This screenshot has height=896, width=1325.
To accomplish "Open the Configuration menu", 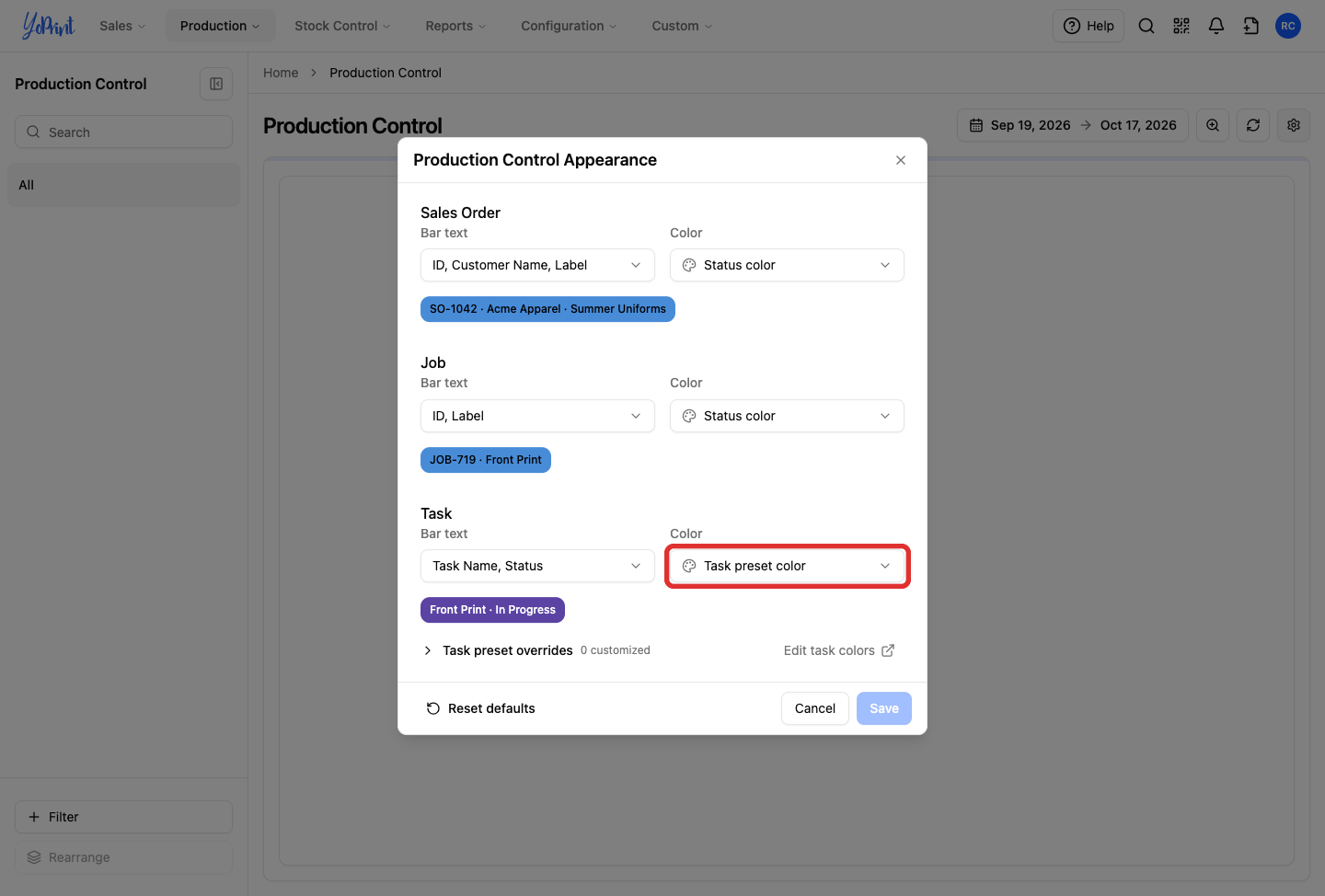I will point(569,26).
